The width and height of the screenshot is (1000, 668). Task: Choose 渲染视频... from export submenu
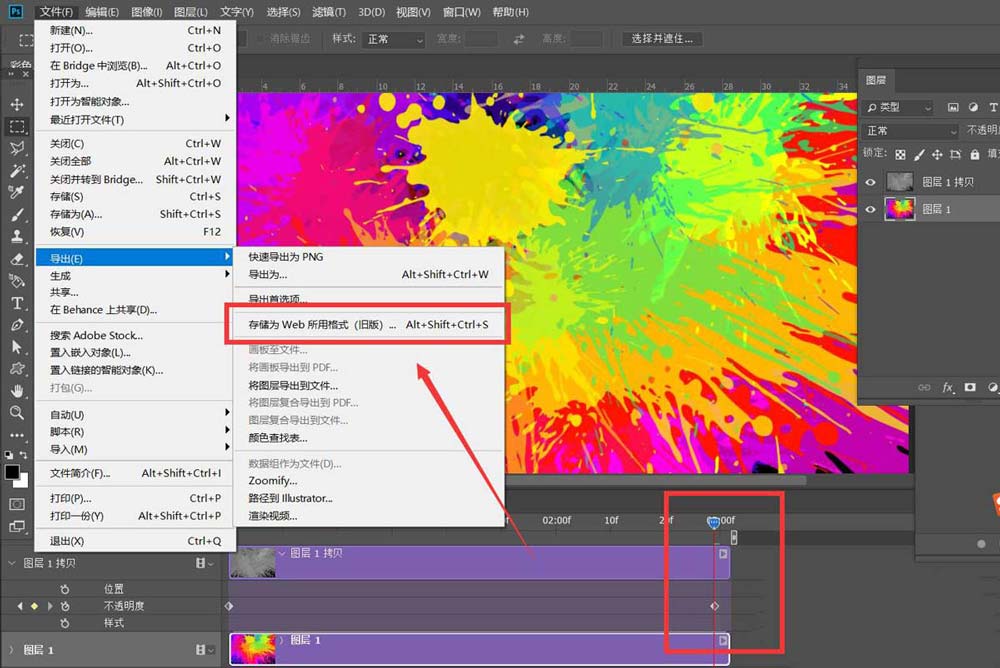368,516
